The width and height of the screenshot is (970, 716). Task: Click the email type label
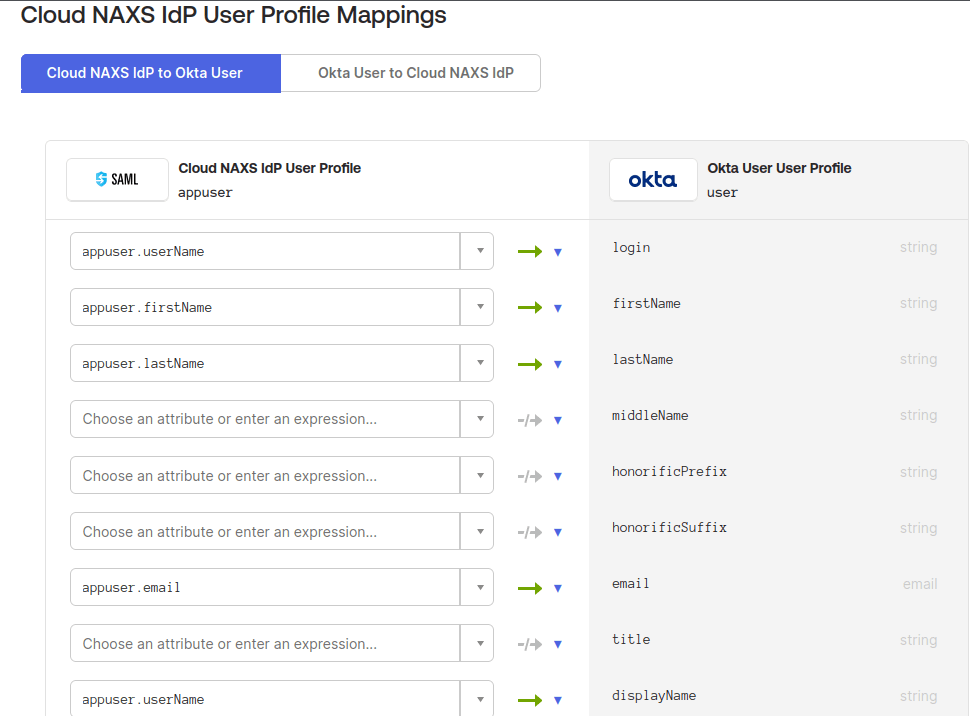pyautogui.click(x=920, y=584)
